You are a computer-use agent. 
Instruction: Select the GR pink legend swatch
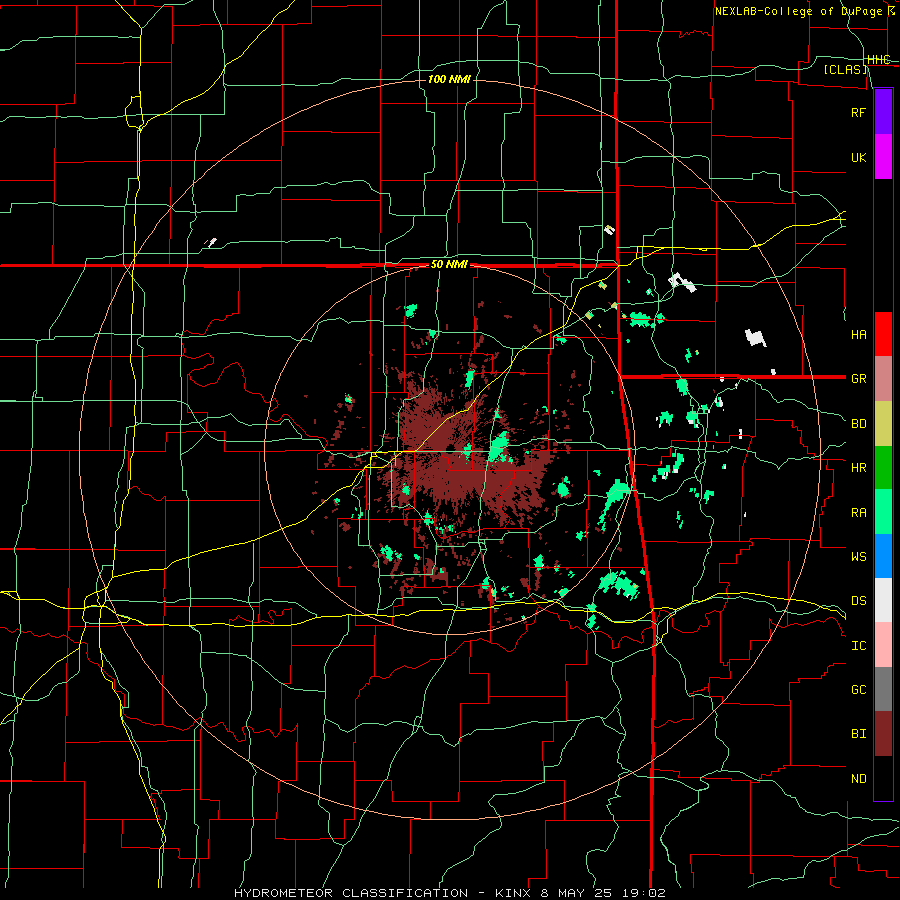pos(883,378)
